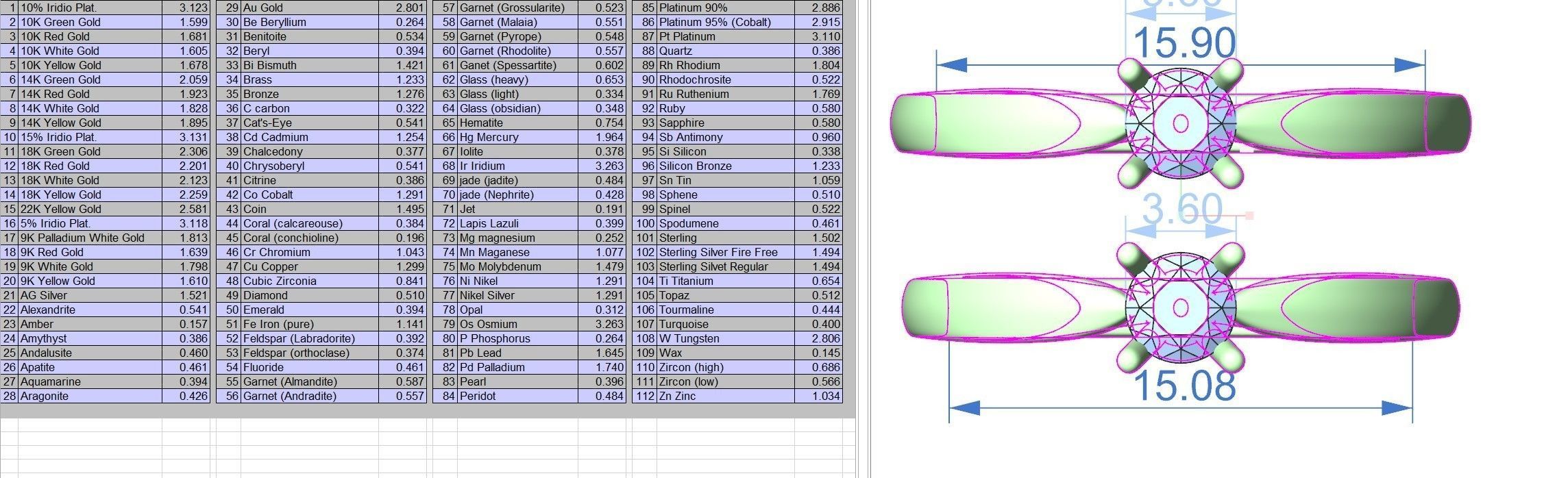Select the 'Amber' material cell
This screenshot has height=478, width=1568.
[90, 324]
